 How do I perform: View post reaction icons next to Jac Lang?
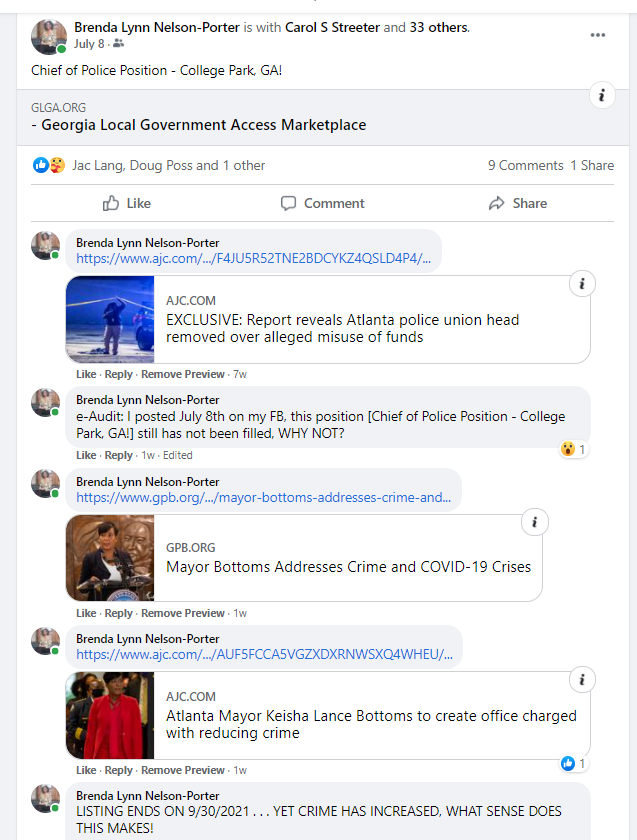(49, 165)
